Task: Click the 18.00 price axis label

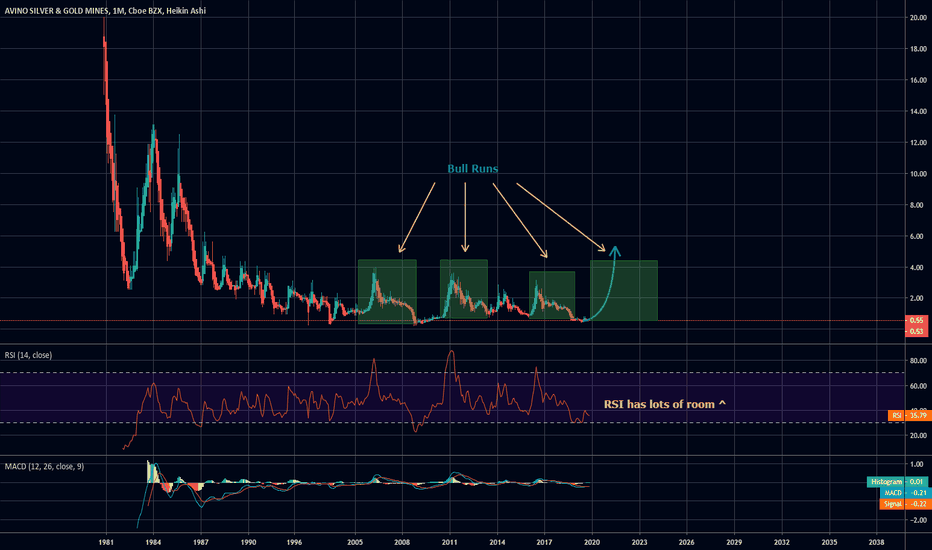Action: coord(918,49)
